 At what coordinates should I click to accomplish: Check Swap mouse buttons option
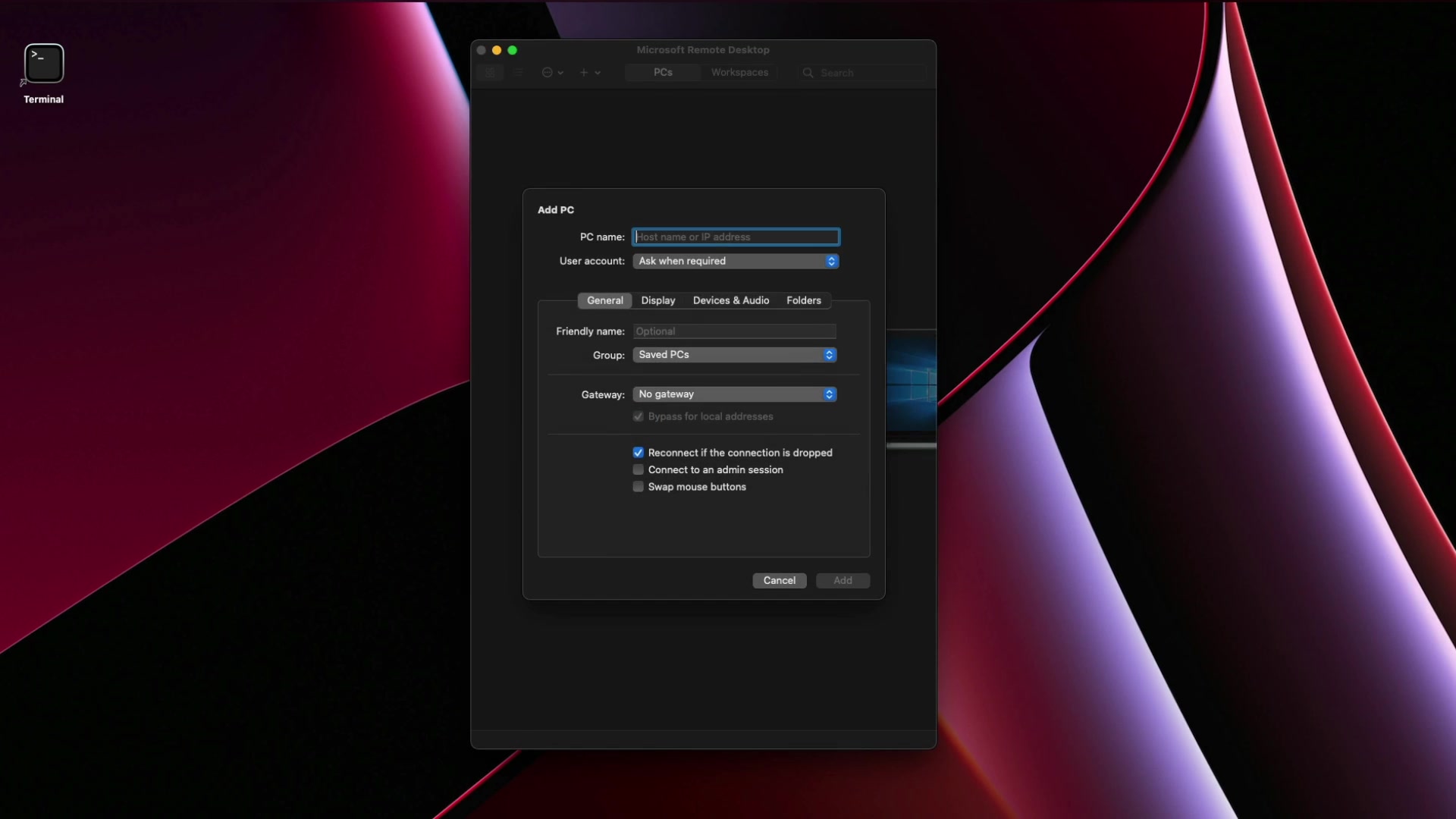pos(639,487)
